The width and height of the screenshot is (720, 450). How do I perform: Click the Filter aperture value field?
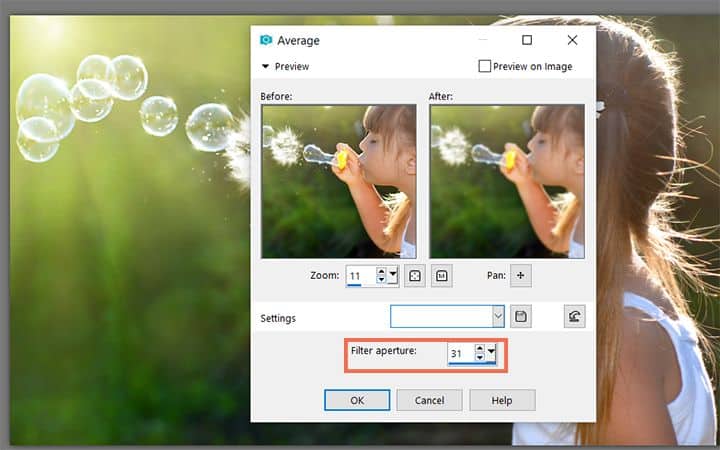tap(461, 353)
